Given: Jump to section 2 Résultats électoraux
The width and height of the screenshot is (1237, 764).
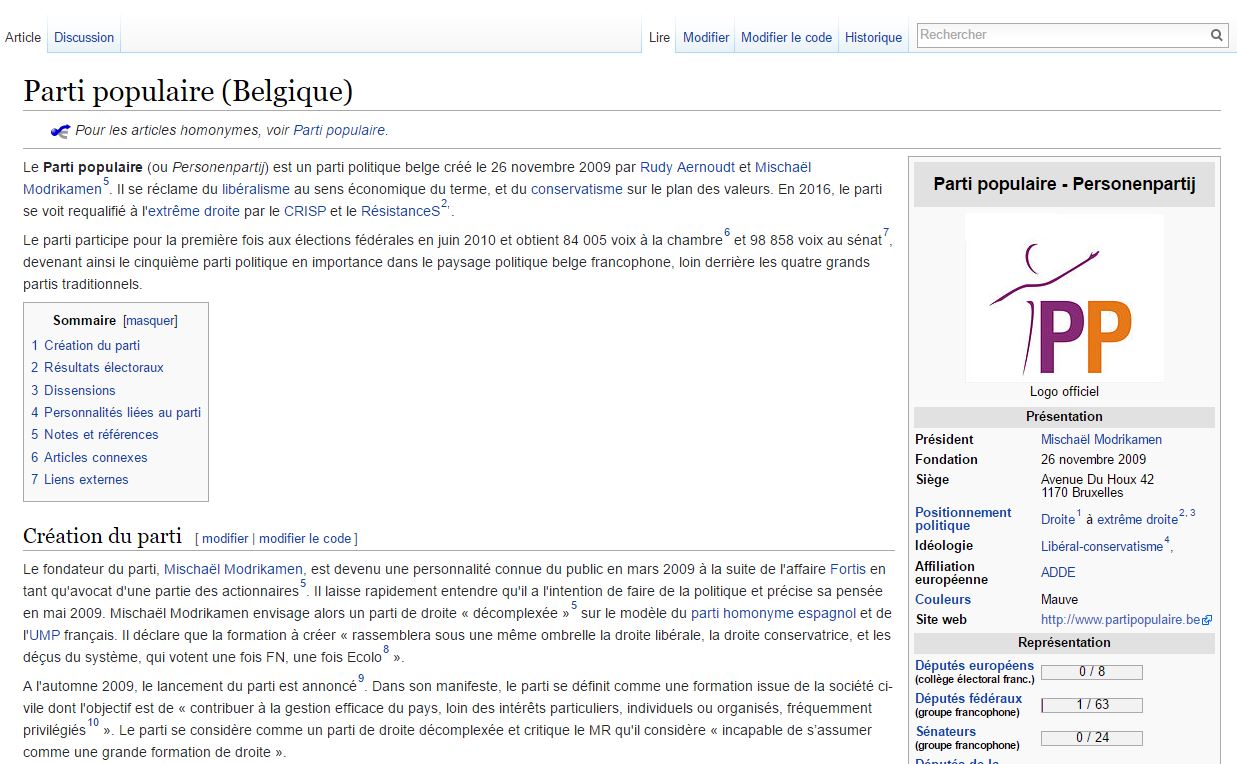Looking at the screenshot, I should tap(97, 367).
